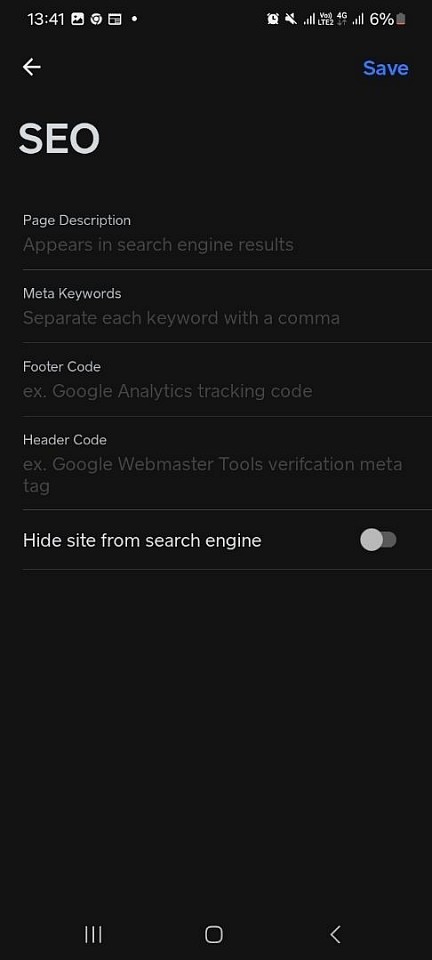
Task: Tap the Page Description label
Action: point(77,220)
